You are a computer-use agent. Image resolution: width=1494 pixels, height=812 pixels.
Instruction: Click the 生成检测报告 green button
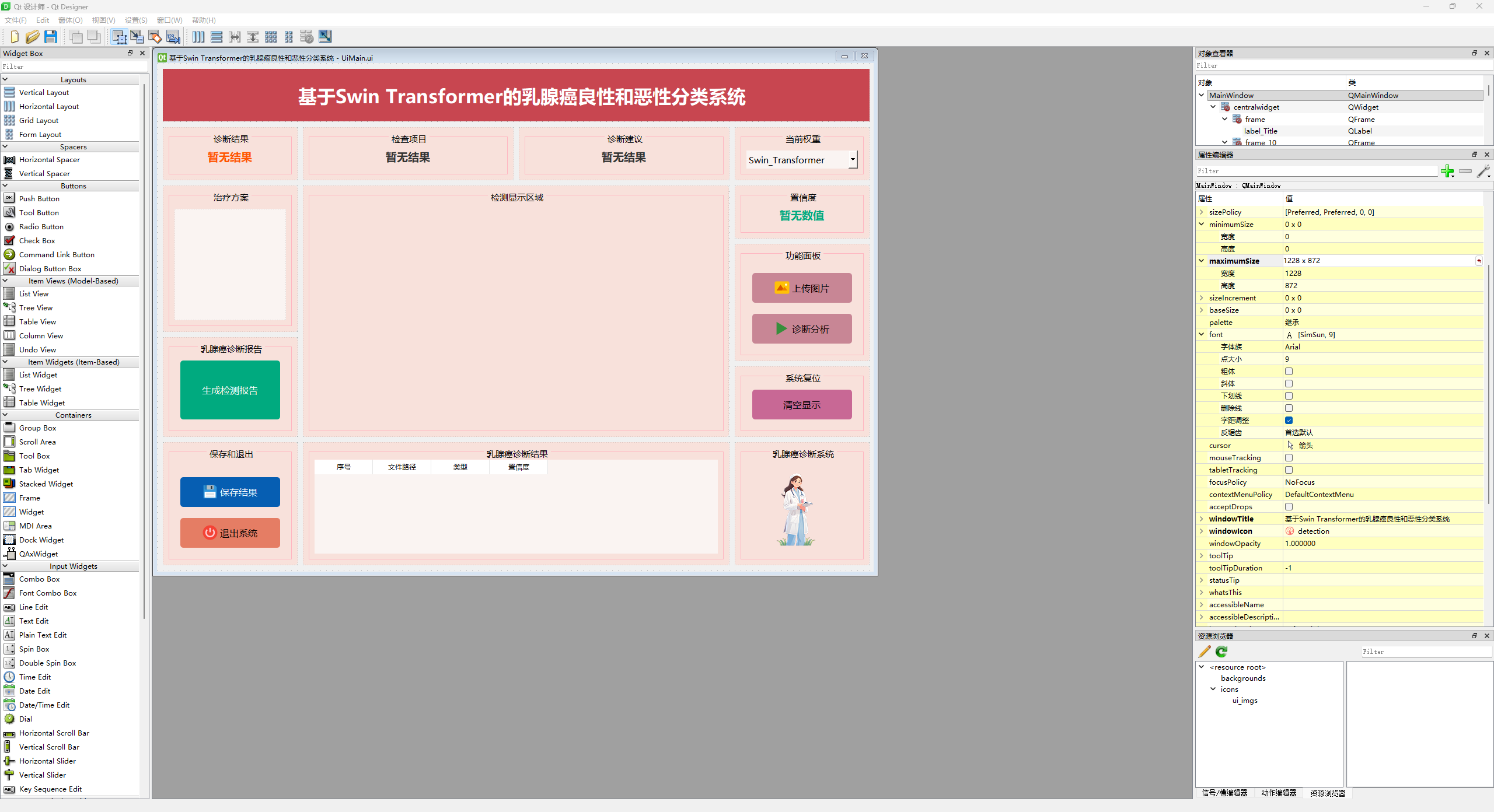(x=230, y=390)
